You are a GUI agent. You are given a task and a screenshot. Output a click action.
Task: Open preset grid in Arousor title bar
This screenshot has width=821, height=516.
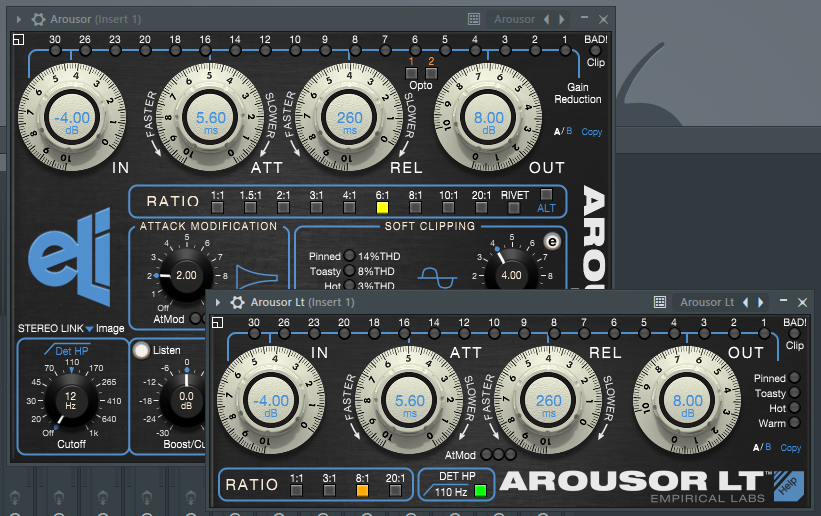[x=474, y=19]
